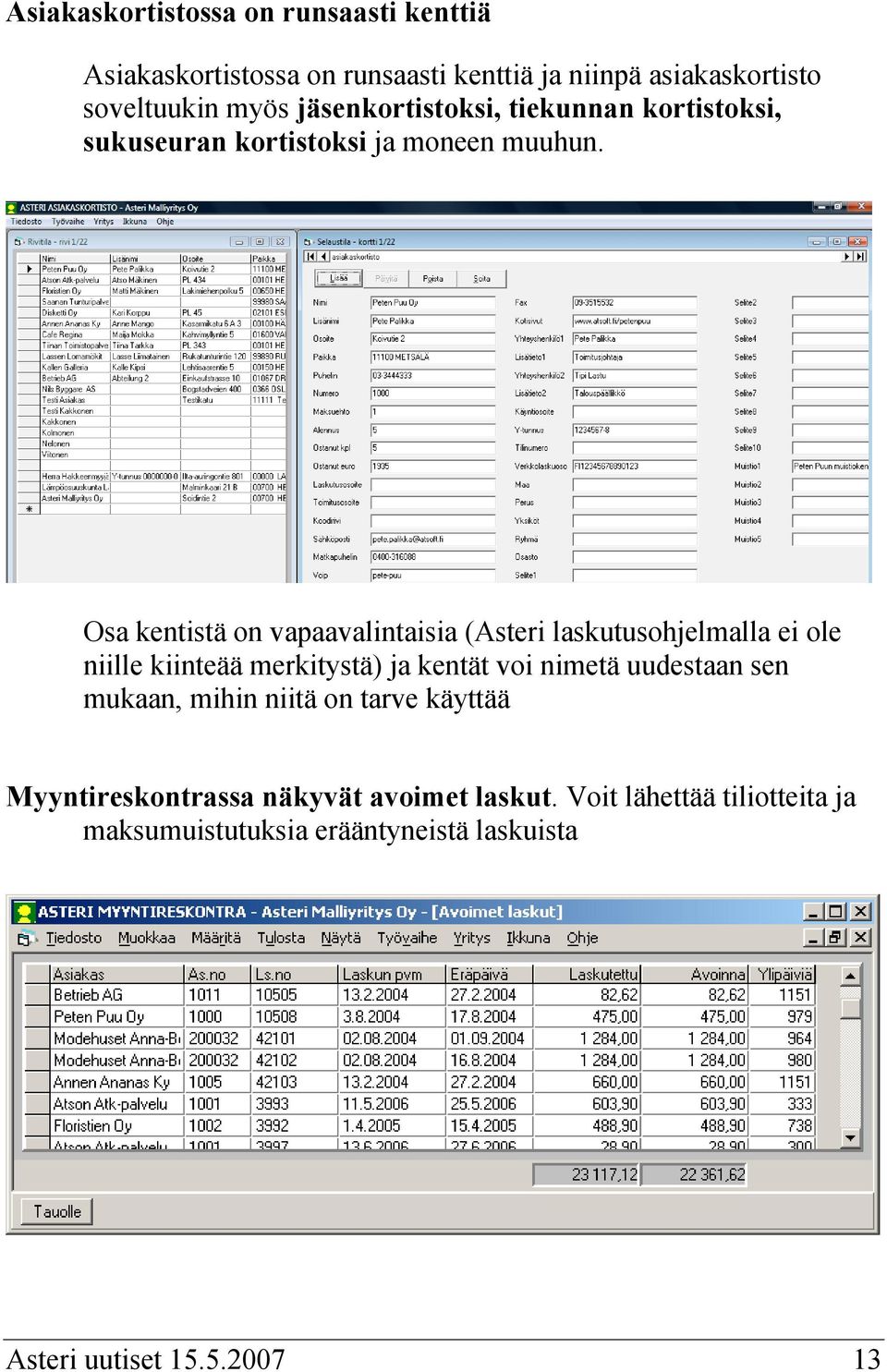Screen dimensions: 887x1372
Task: Click the Osoite field with Koivutie 2
Action: (432, 339)
